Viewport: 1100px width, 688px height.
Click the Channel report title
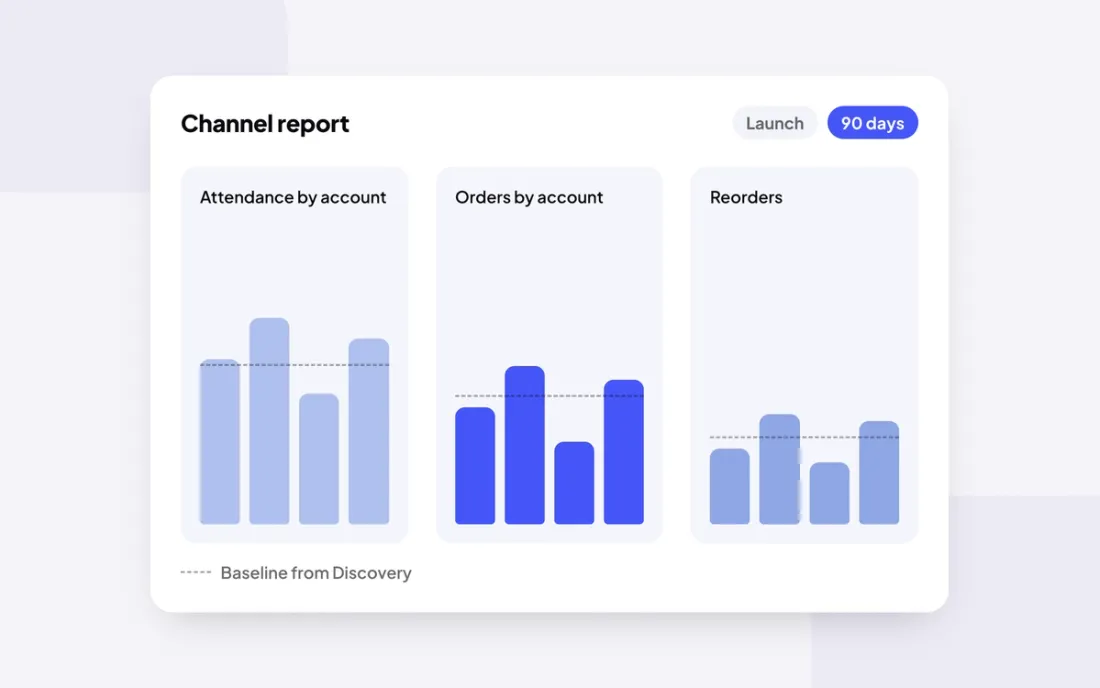pyautogui.click(x=264, y=123)
